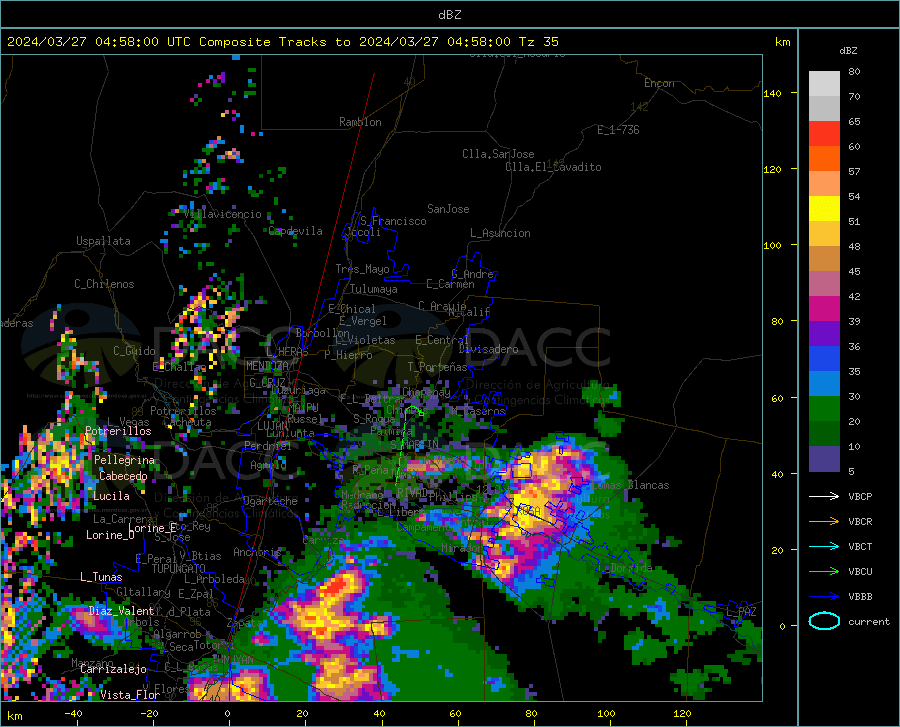
Task: Click the green VBCU arrow legend icon
Action: (824, 572)
